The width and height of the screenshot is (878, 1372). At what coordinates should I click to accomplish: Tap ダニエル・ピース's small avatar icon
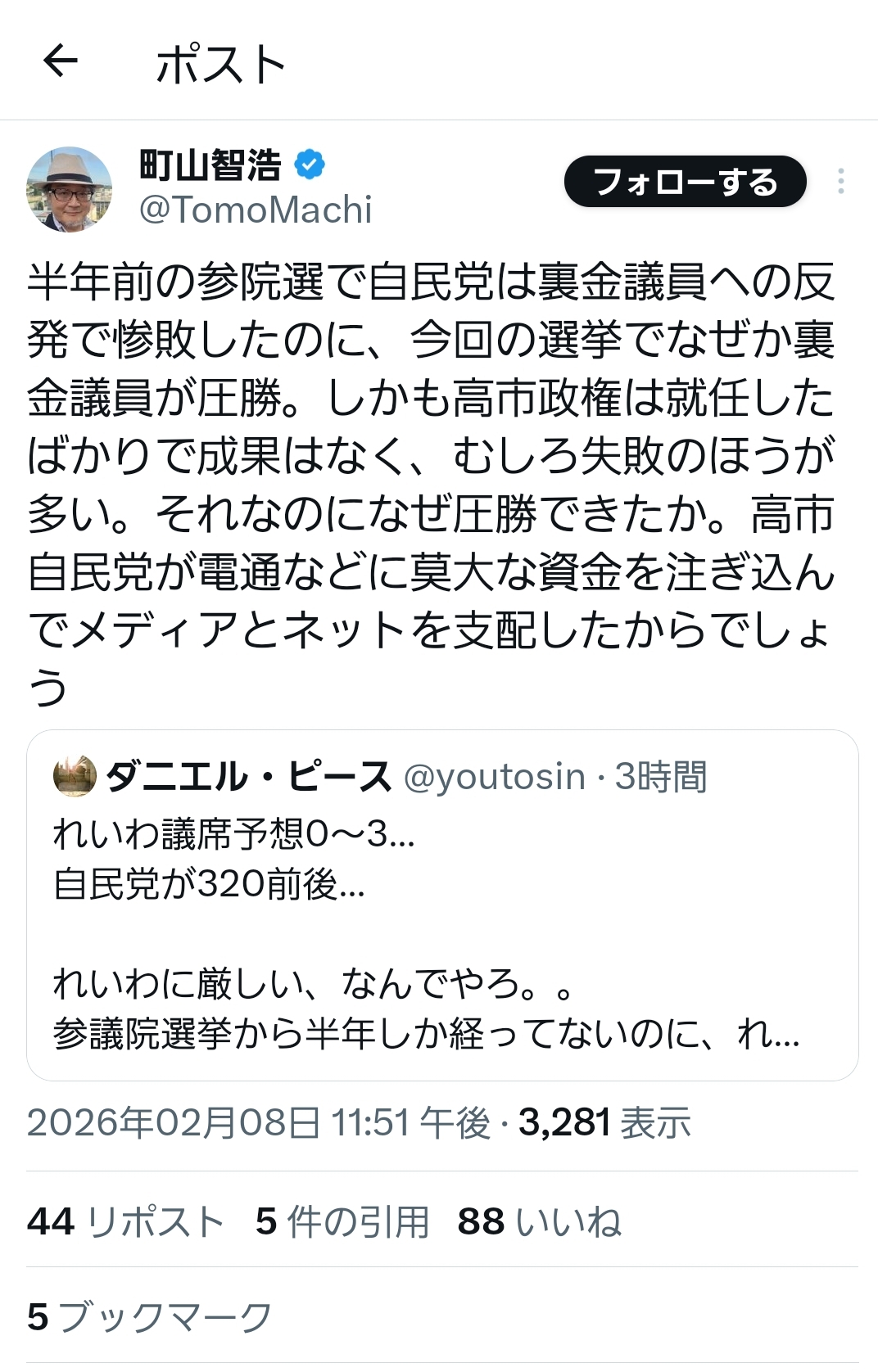(75, 777)
